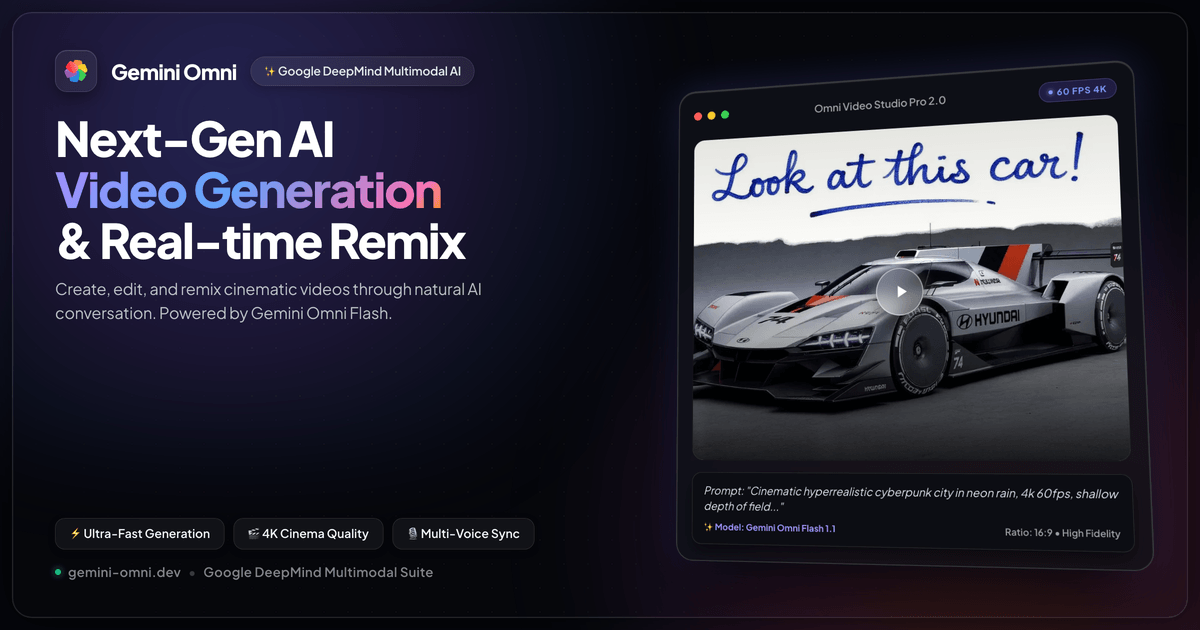Click the Model: Gemini Omni Flash 1.1 label
The width and height of the screenshot is (1200, 630).
pyautogui.click(x=769, y=527)
